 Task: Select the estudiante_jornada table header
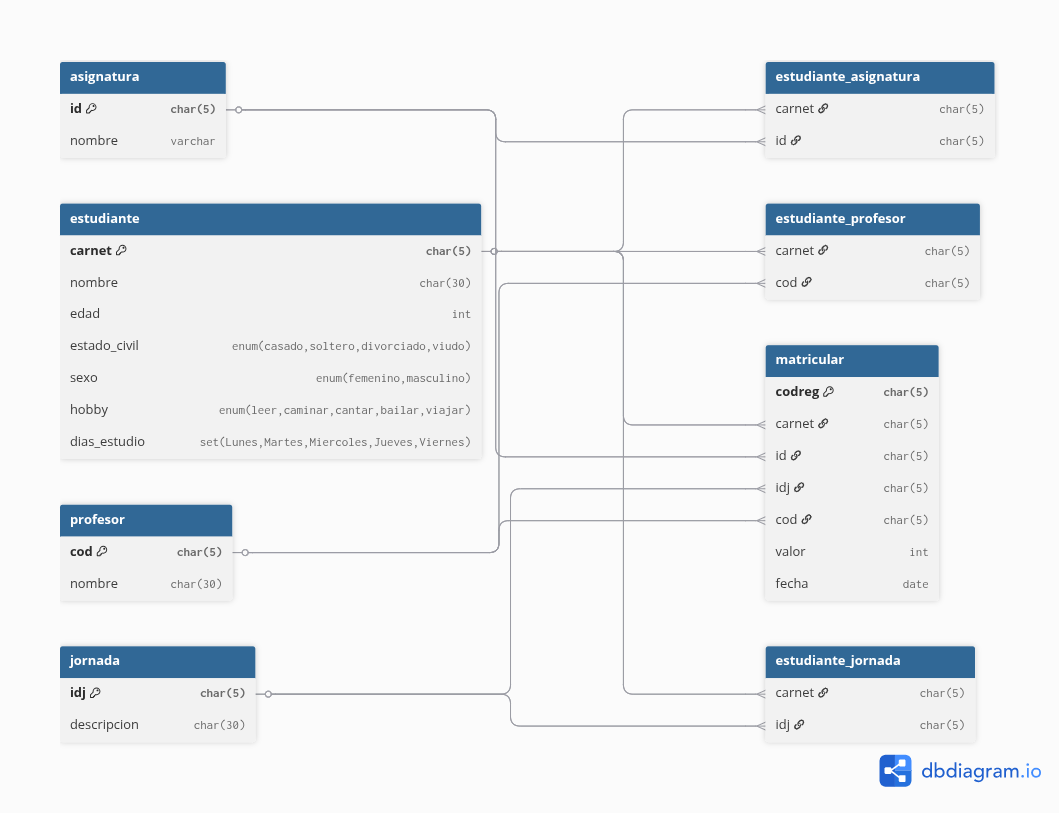[869, 661]
